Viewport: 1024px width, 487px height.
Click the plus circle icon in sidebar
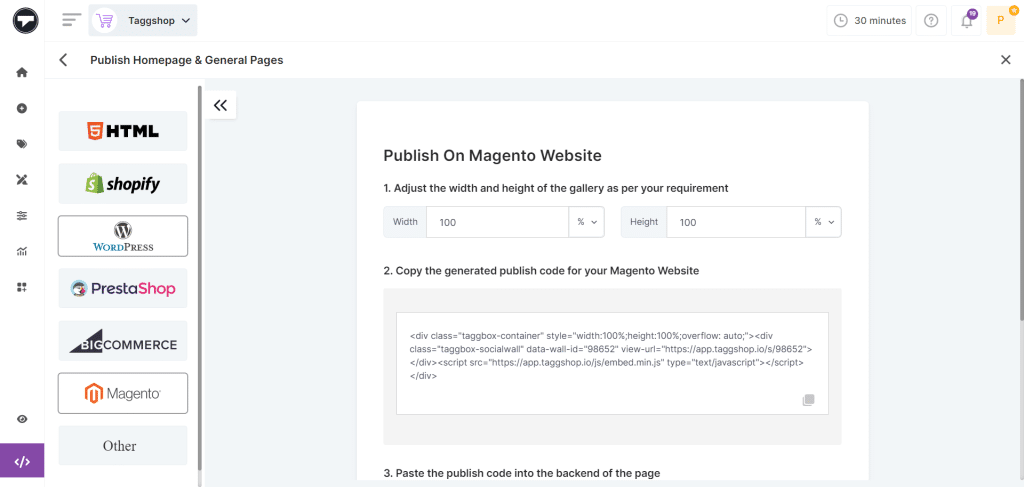[x=22, y=108]
